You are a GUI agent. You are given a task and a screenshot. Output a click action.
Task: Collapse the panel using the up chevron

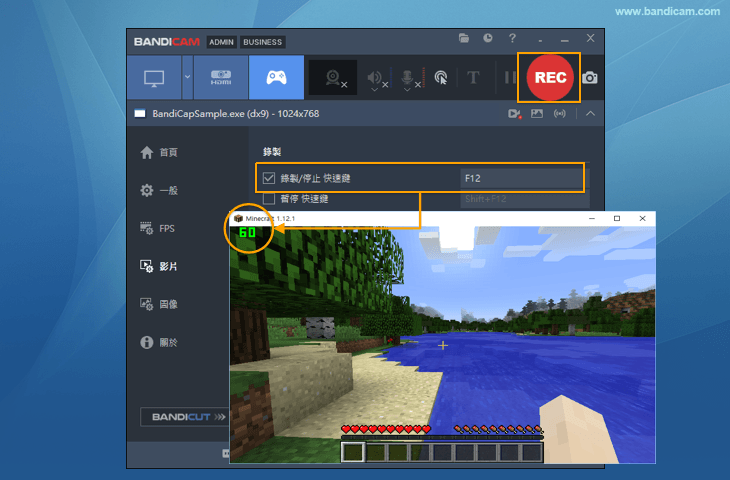point(590,114)
